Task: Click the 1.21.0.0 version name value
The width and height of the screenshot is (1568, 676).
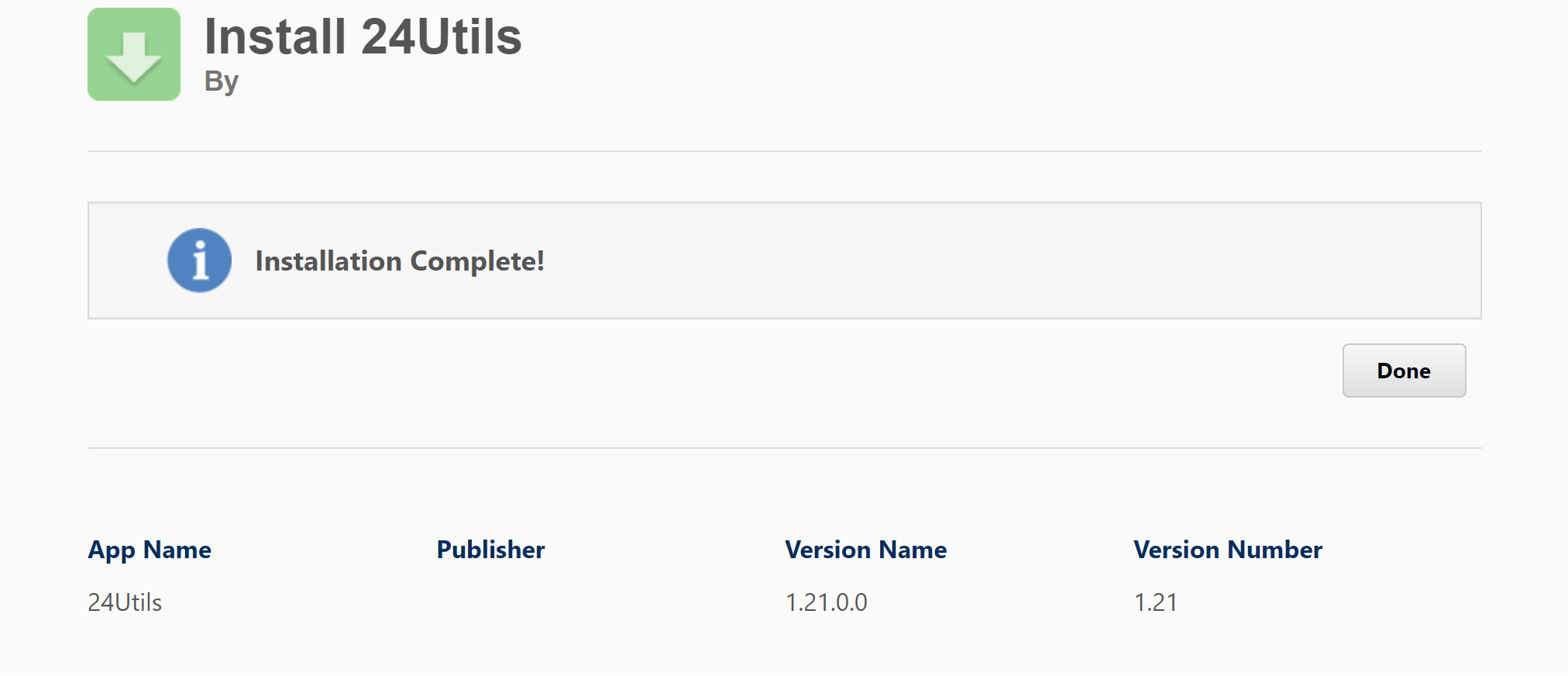Action: click(826, 602)
